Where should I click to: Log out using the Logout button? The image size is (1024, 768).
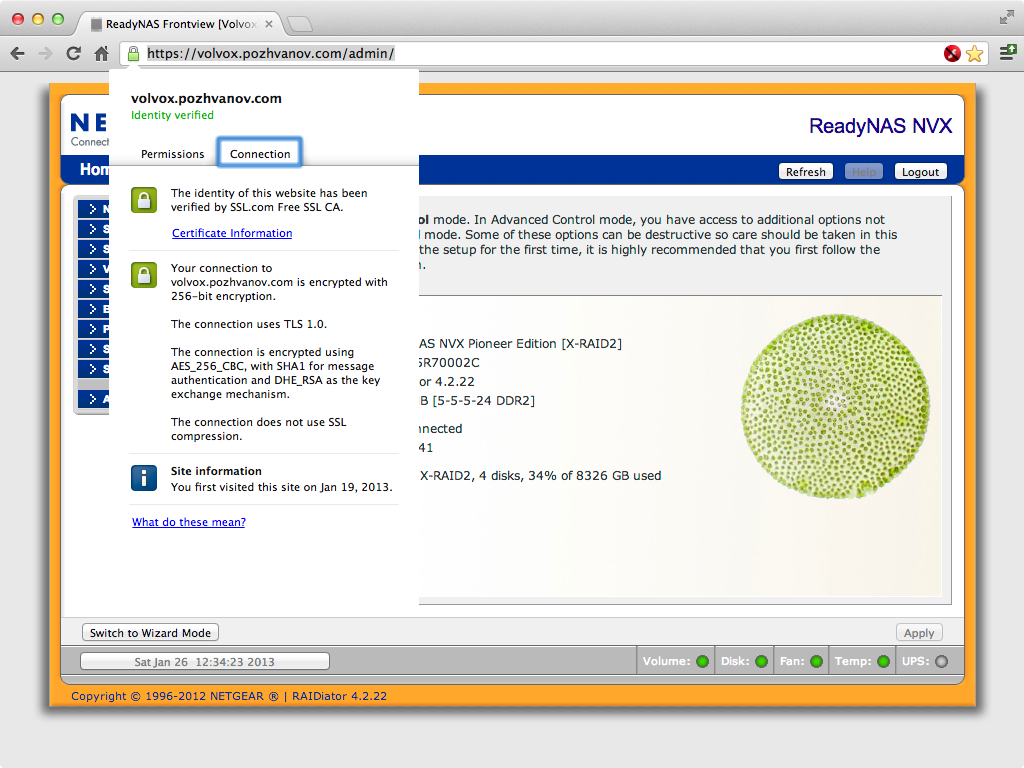[920, 172]
